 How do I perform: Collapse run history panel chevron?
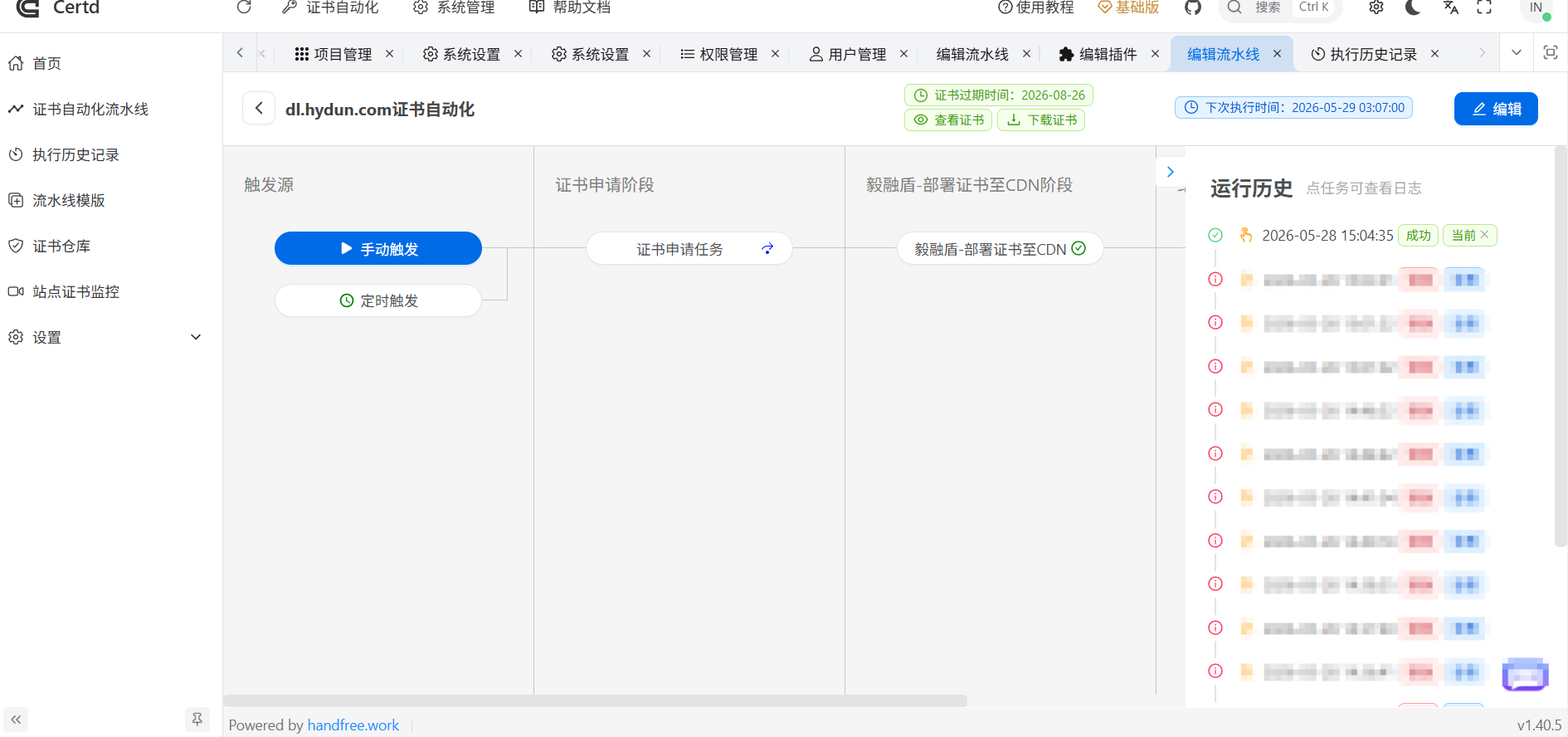tap(1171, 172)
